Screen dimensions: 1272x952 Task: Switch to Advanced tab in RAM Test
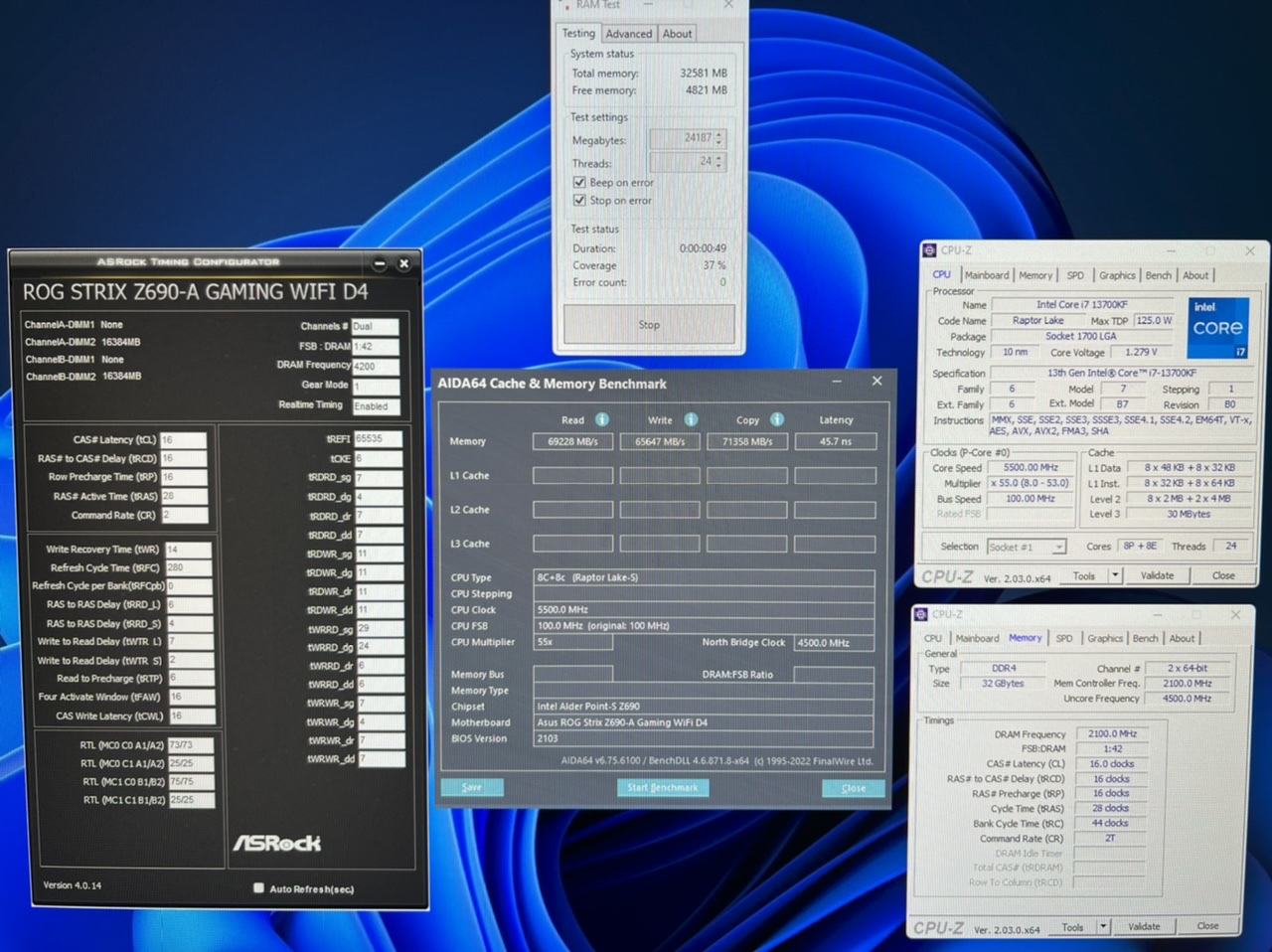629,34
